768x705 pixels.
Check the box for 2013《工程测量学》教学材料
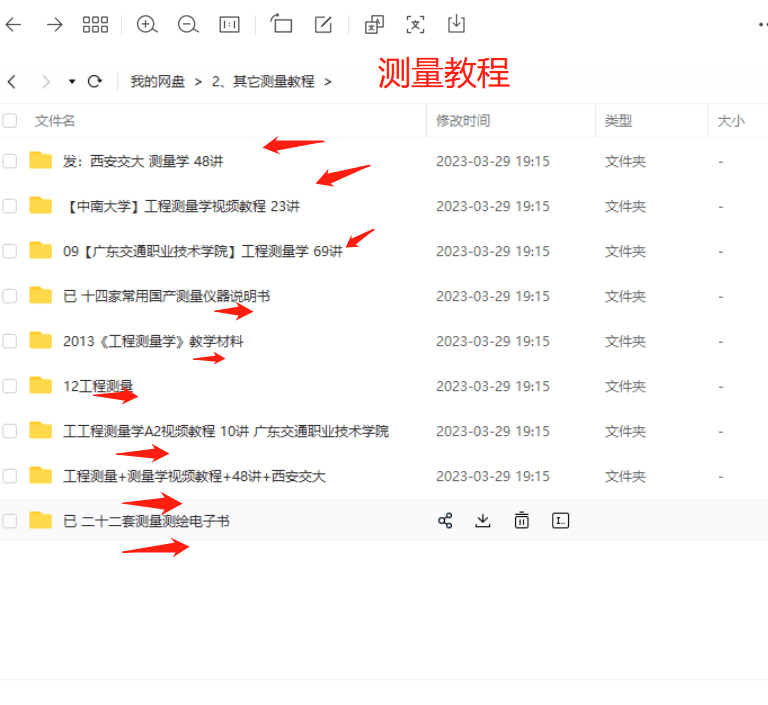(x=9, y=341)
